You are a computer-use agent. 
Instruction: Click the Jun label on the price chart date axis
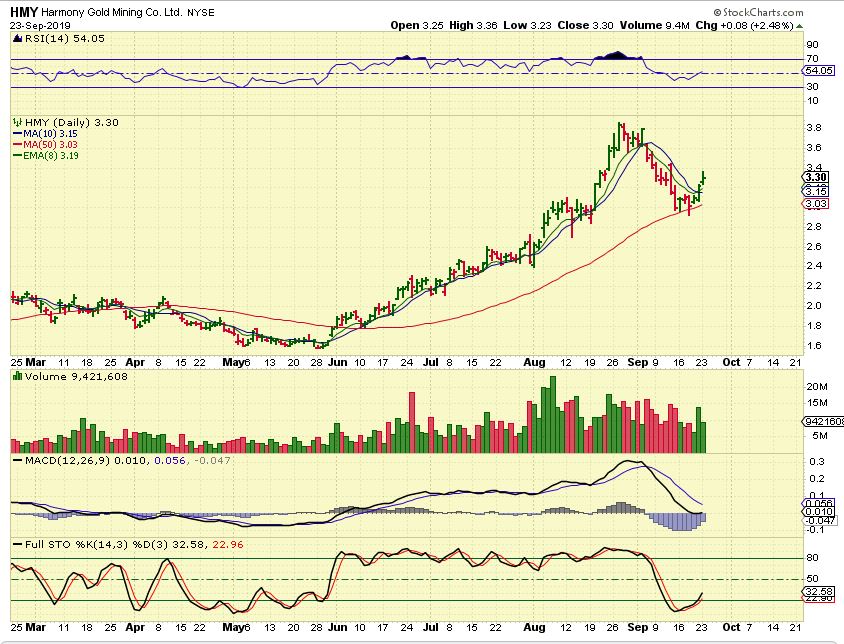point(337,362)
